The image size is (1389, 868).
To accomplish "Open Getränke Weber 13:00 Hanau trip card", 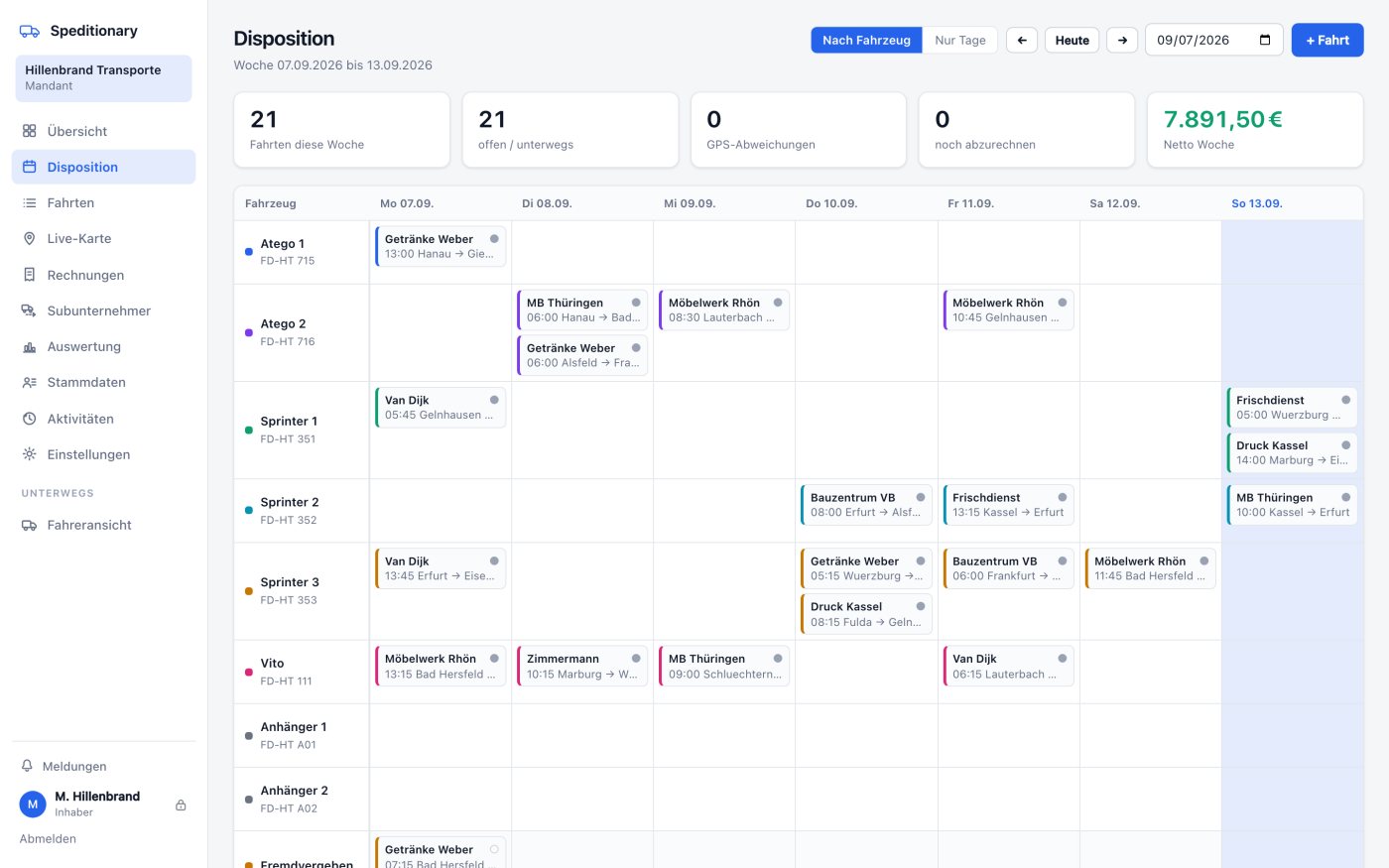I will [441, 246].
